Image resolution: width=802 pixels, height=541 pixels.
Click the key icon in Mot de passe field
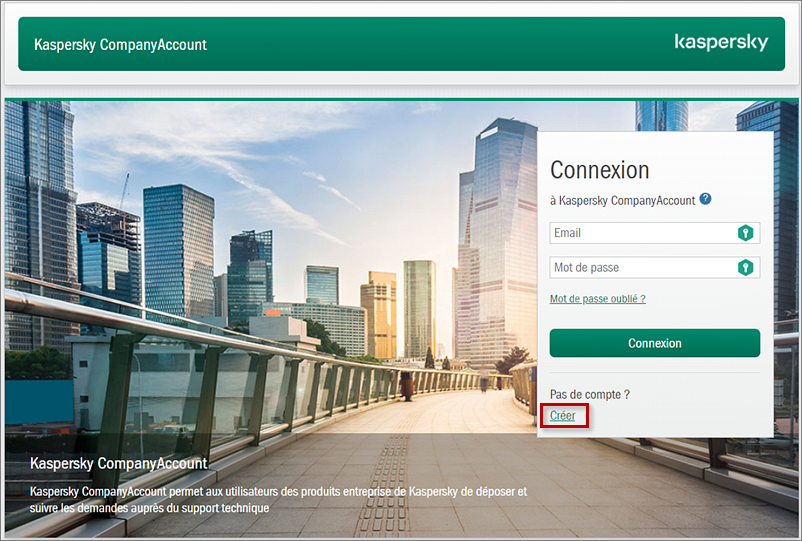click(x=745, y=267)
